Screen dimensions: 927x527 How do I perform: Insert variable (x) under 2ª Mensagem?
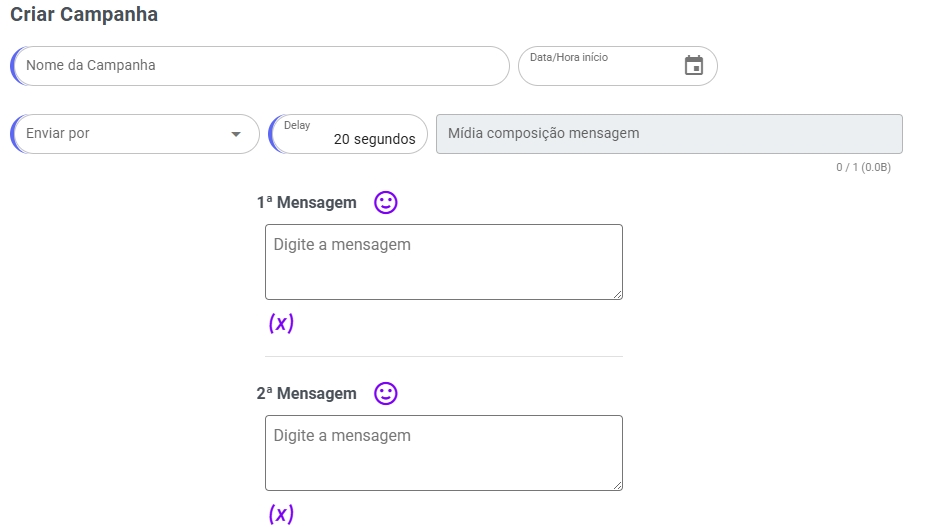click(281, 514)
